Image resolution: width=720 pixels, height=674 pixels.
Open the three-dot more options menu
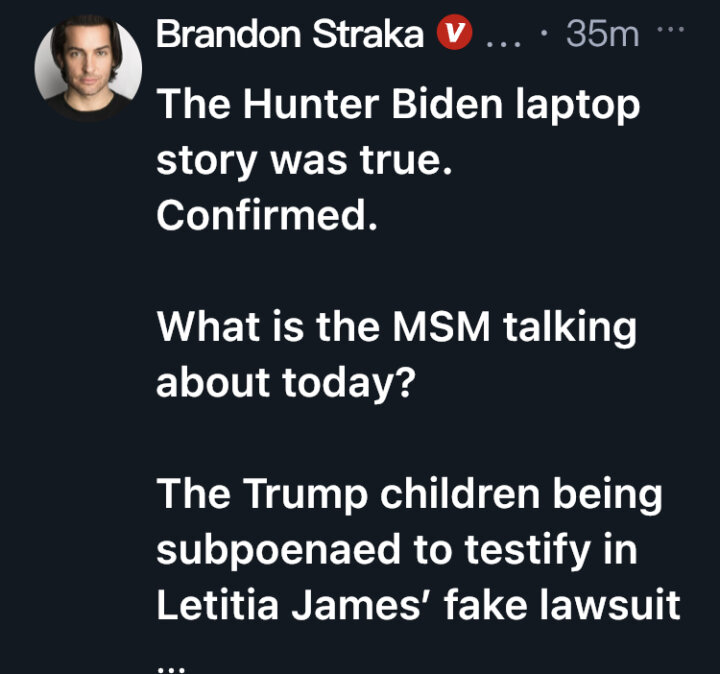coord(671,30)
